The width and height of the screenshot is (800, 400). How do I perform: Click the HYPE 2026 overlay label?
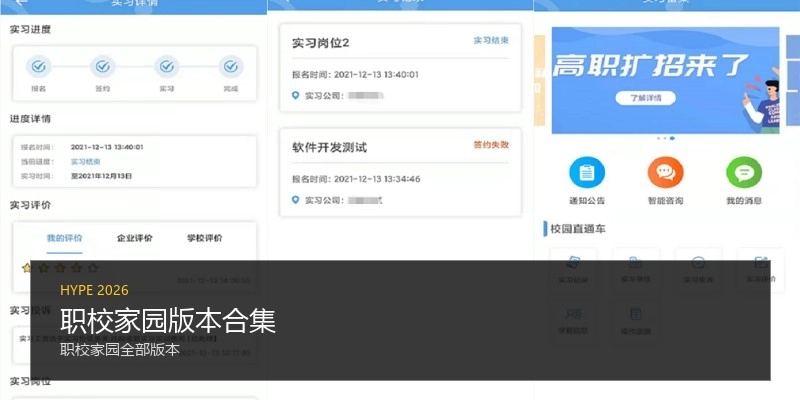94,290
